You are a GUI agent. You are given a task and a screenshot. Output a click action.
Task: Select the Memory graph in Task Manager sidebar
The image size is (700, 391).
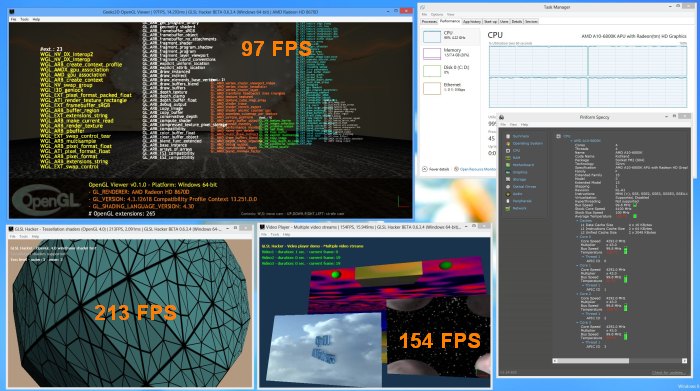coord(432,54)
